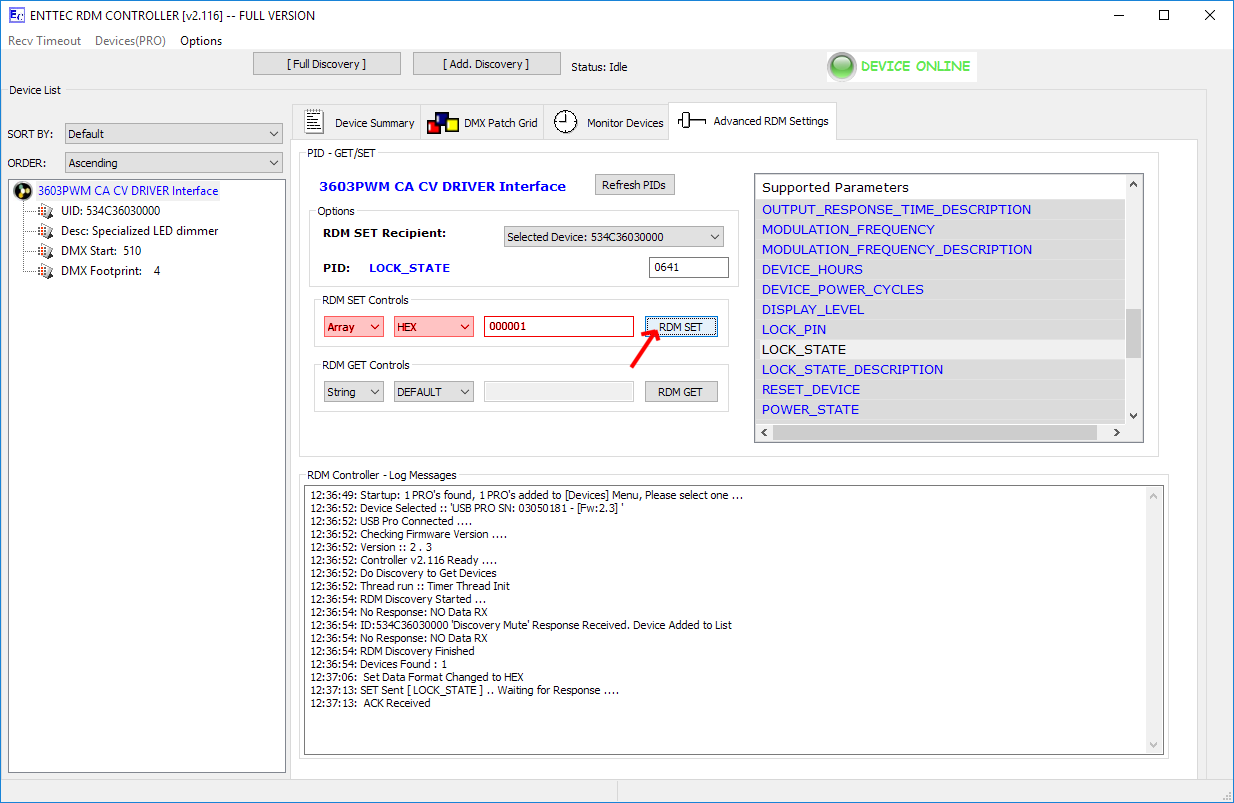Click the Monitor Devices clock icon

565,122
